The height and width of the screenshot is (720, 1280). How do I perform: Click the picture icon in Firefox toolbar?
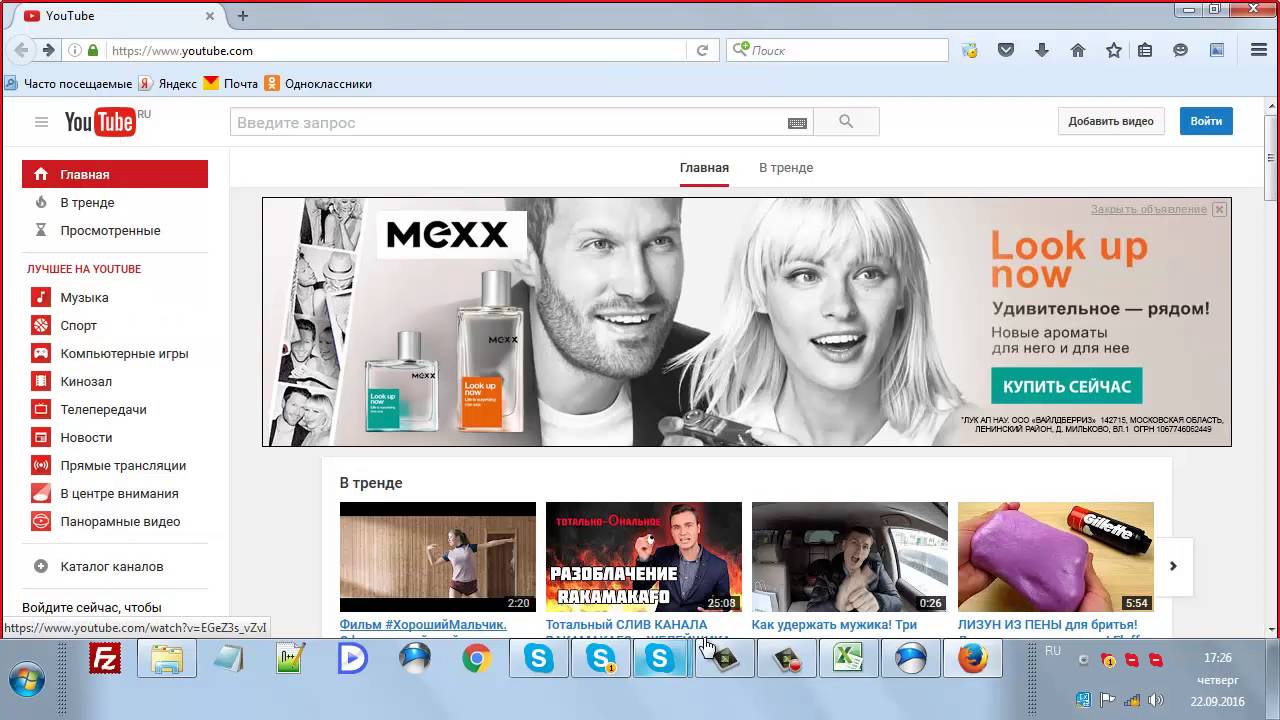pyautogui.click(x=1217, y=50)
